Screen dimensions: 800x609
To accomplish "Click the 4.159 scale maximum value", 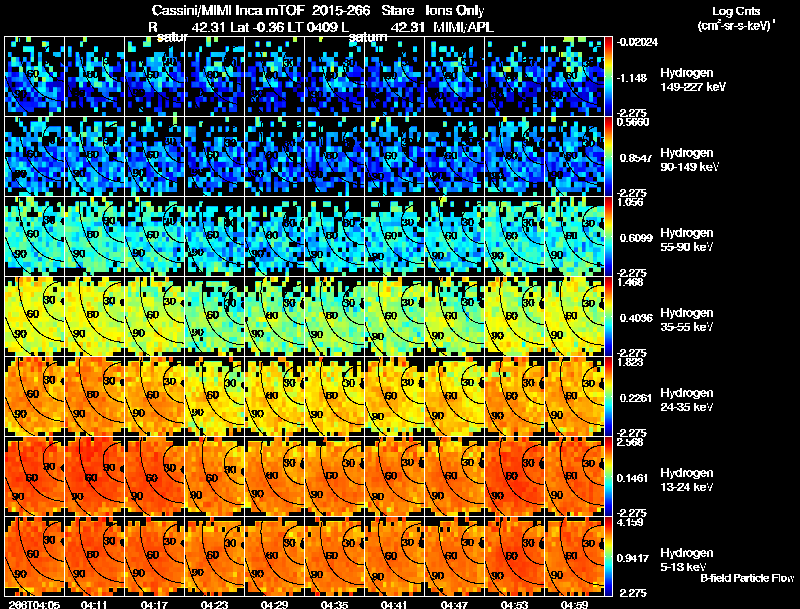I will click(x=630, y=523).
